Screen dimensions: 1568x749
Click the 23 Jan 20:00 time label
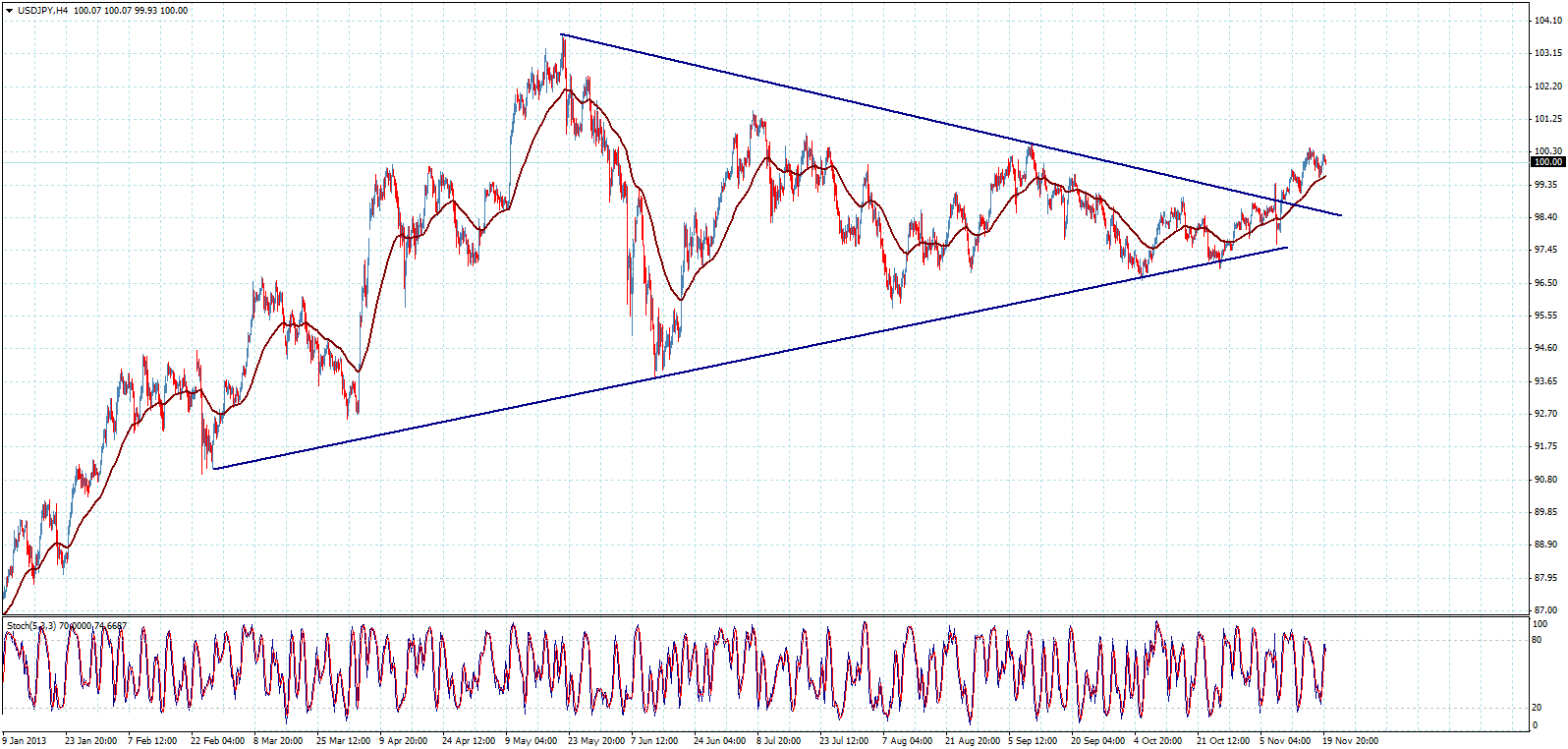click(x=90, y=741)
